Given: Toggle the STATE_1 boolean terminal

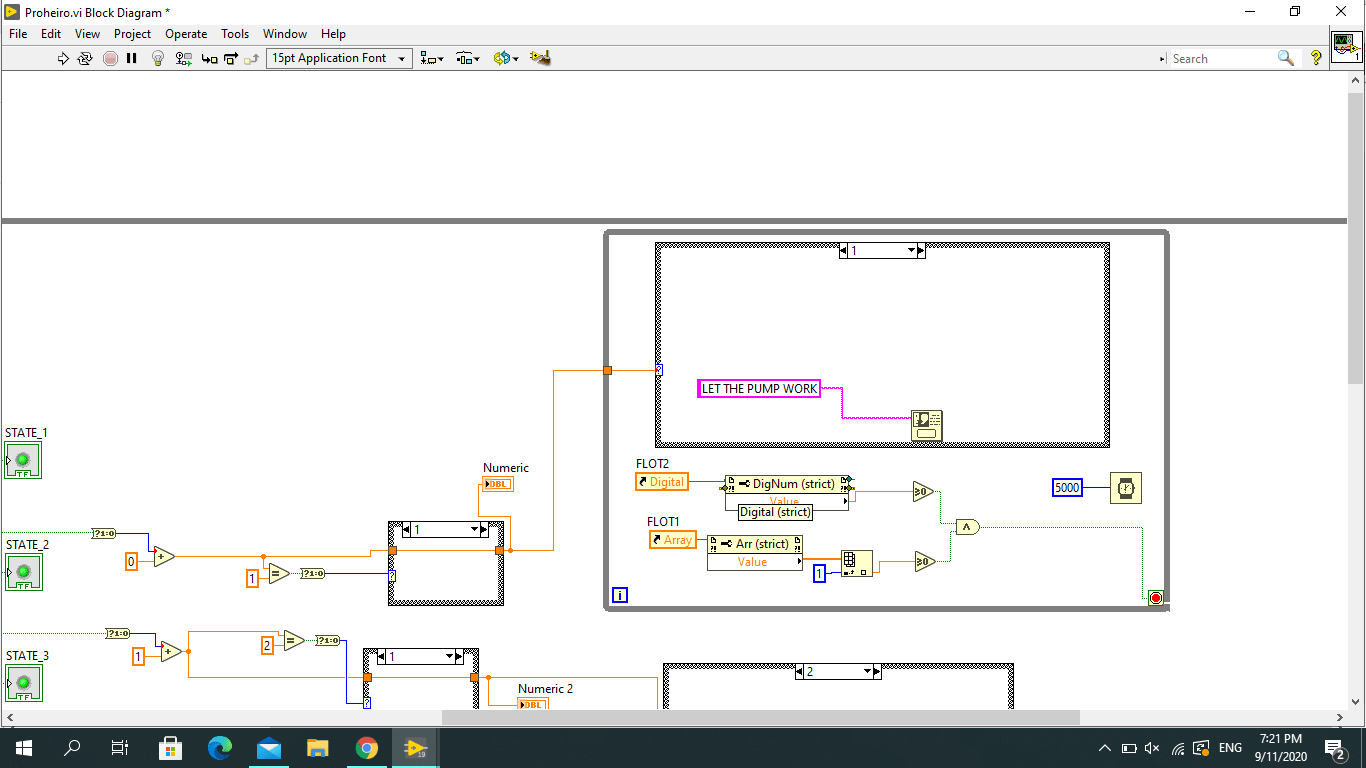Looking at the screenshot, I should (x=22, y=460).
